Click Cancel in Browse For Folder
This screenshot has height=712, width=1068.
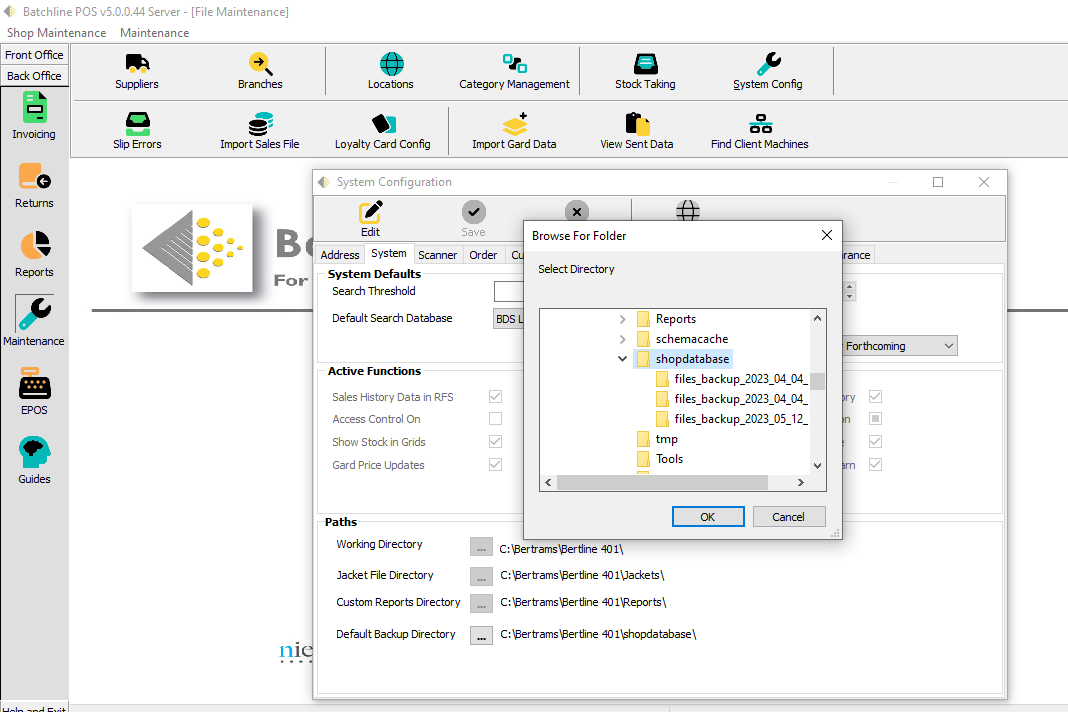(789, 516)
